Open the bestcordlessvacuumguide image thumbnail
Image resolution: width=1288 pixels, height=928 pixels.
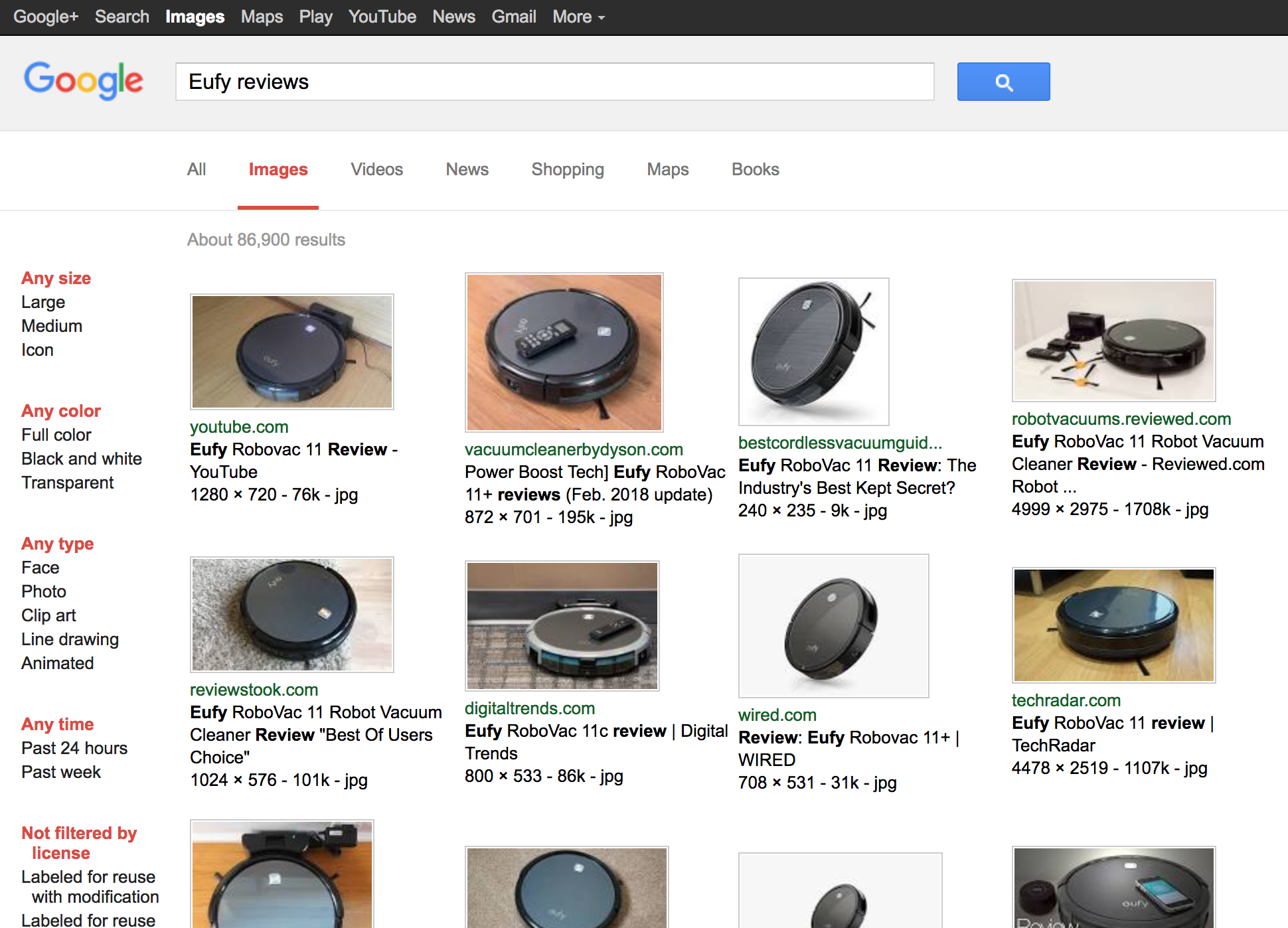(x=814, y=352)
